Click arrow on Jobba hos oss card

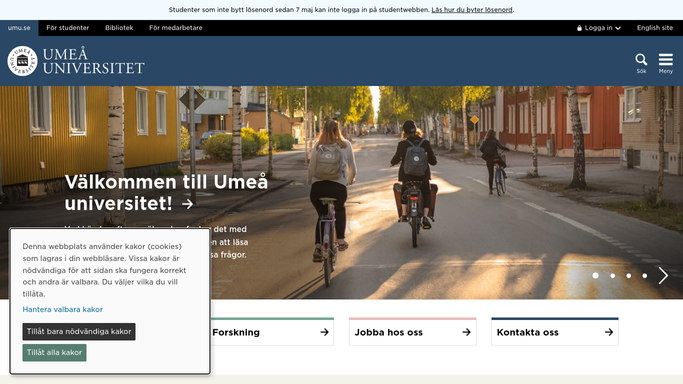pyautogui.click(x=467, y=332)
